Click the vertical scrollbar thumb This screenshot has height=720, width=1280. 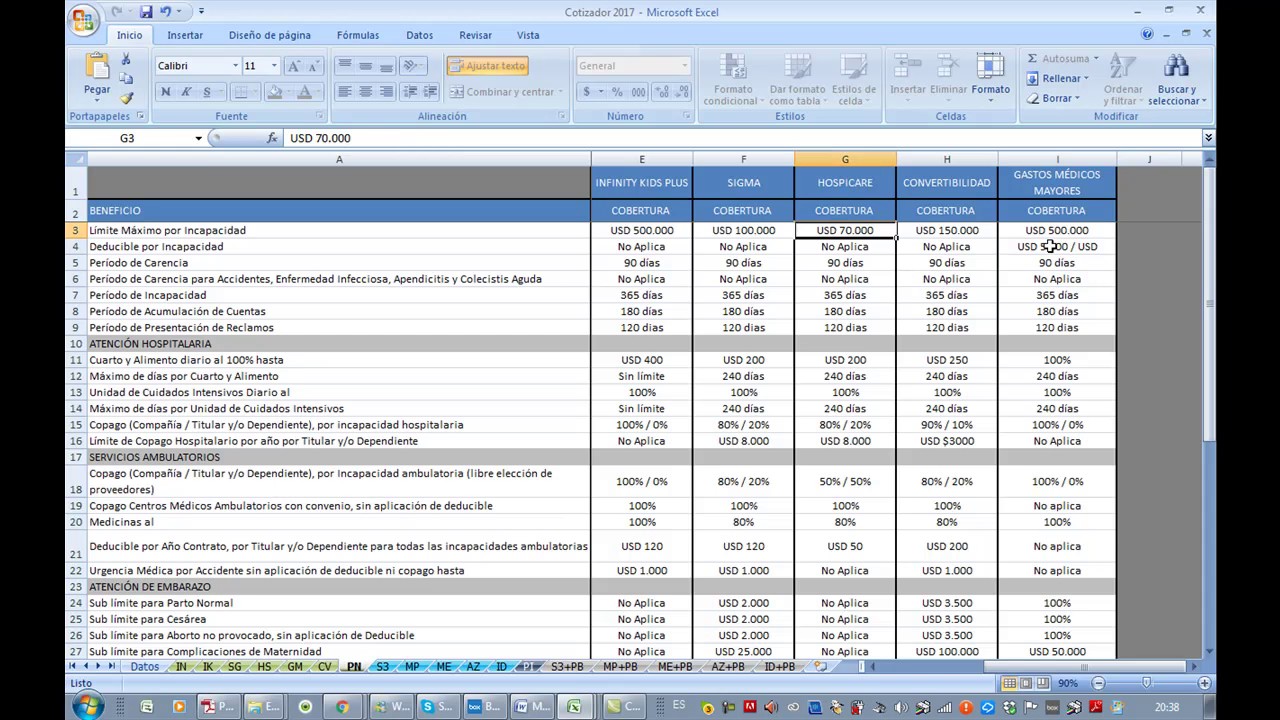click(x=1208, y=305)
